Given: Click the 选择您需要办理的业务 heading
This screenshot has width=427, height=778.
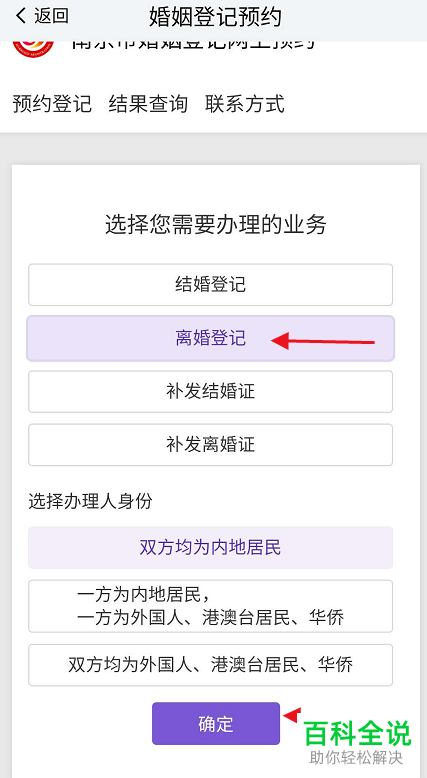Looking at the screenshot, I should (x=216, y=225).
